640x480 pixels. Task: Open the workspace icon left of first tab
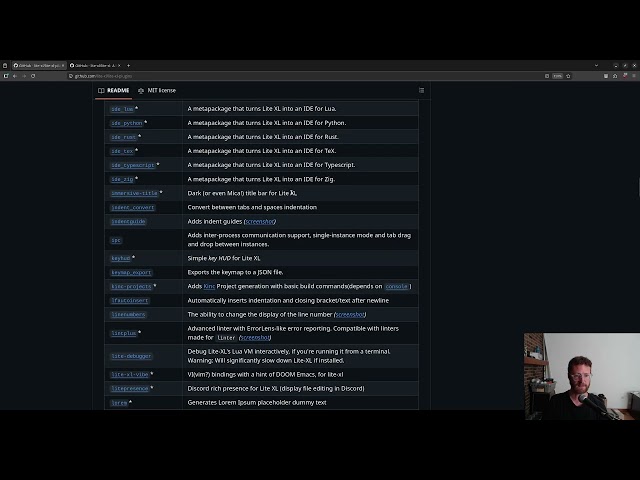click(x=5, y=65)
